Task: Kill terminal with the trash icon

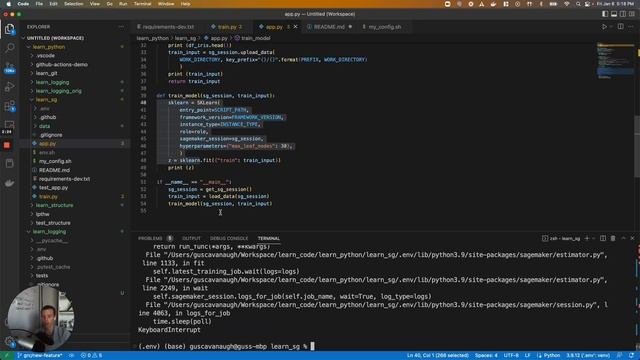Action: click(x=613, y=238)
